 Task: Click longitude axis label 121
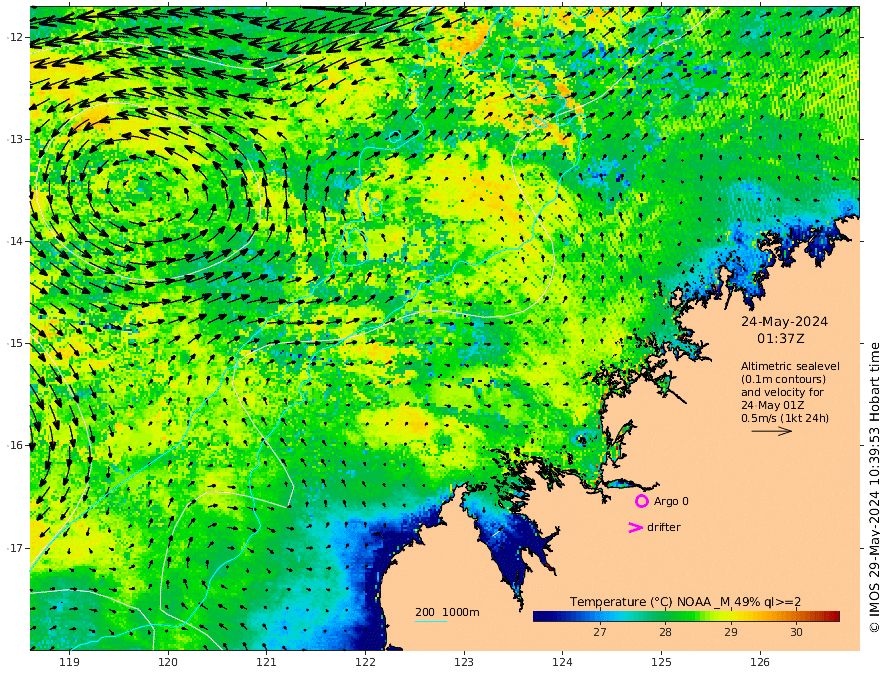(267, 663)
